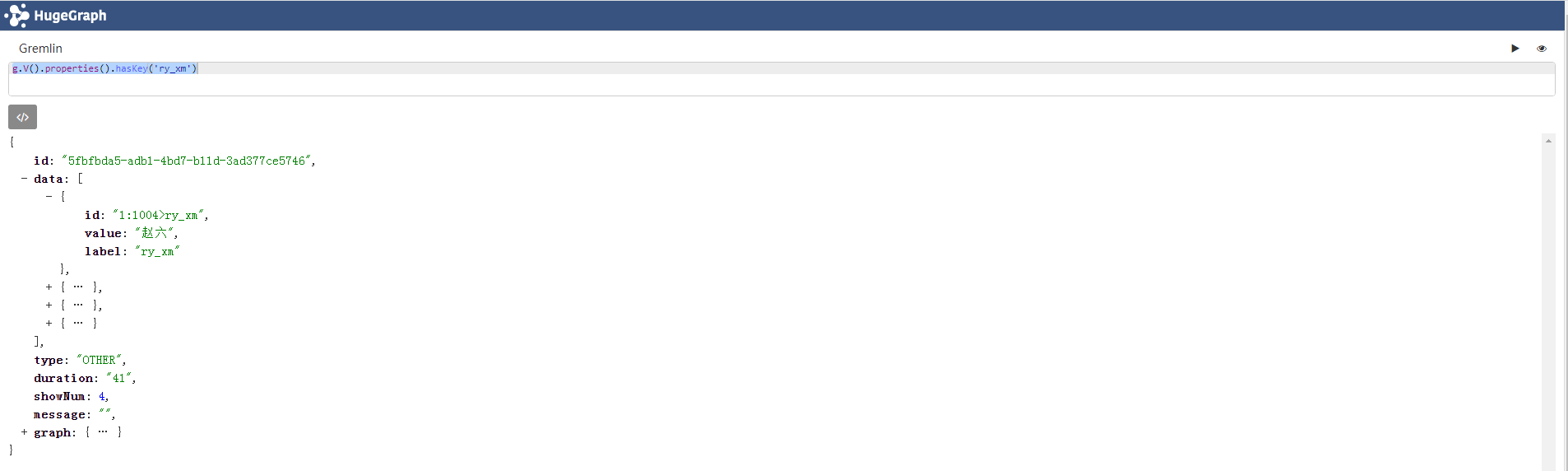Expand the graph node

coord(24,432)
